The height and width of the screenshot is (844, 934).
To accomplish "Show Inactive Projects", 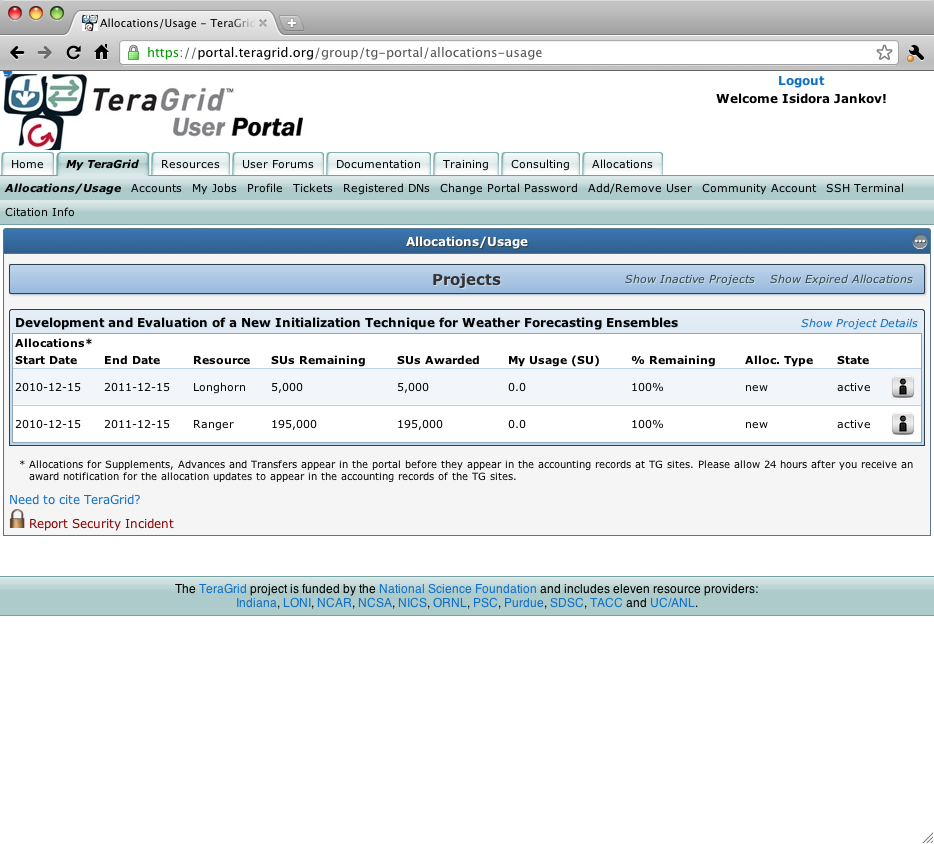I will pos(689,279).
